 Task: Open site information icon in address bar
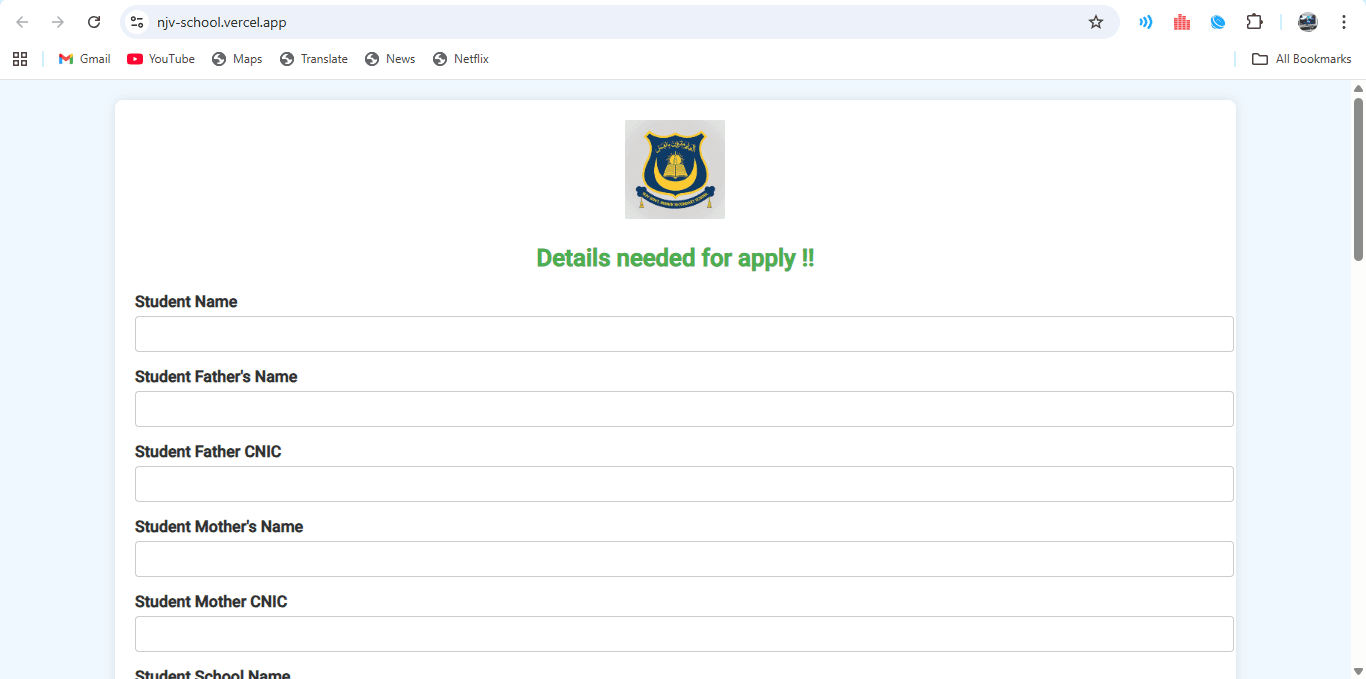coord(137,22)
